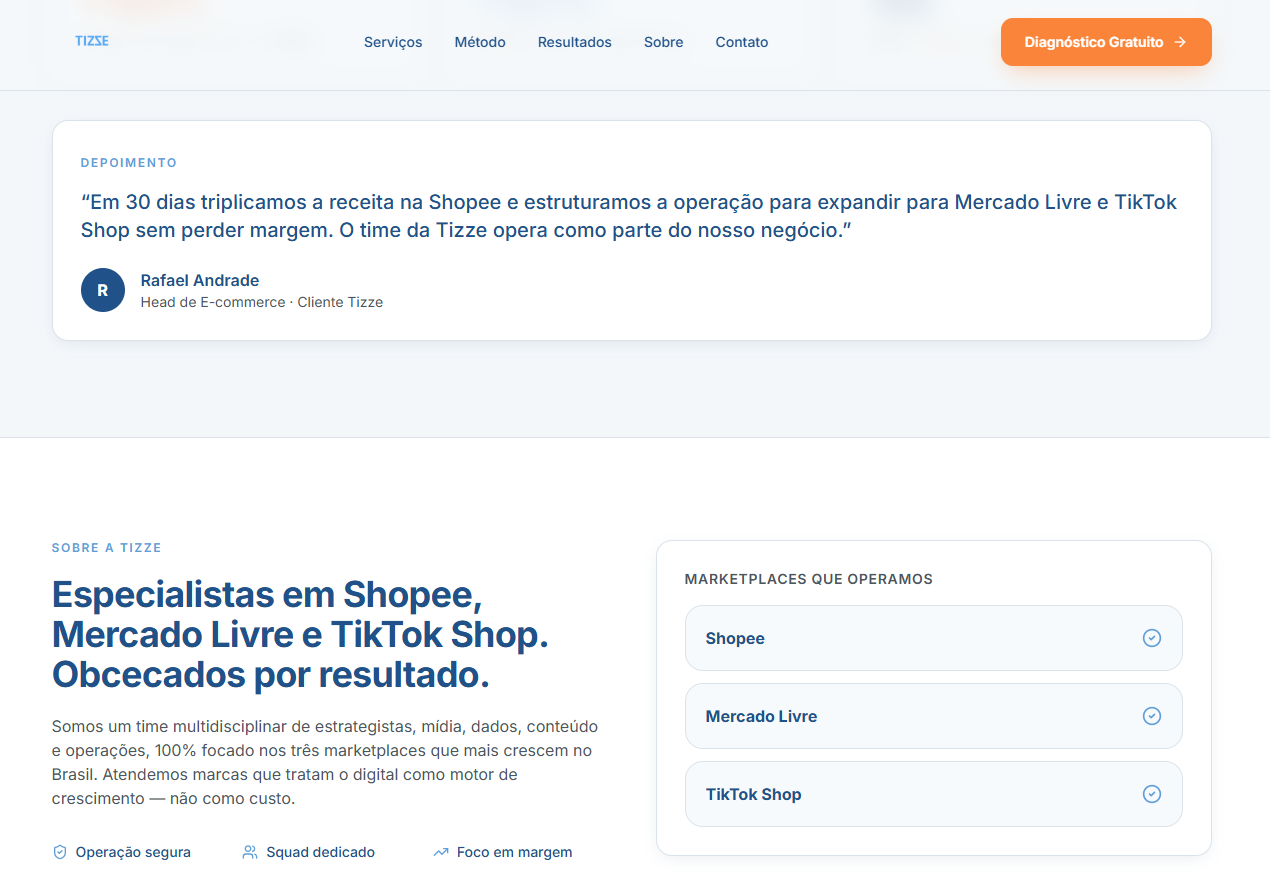Click the check icon in TikTok Shop row
This screenshot has height=895, width=1270.
pyautogui.click(x=1152, y=794)
